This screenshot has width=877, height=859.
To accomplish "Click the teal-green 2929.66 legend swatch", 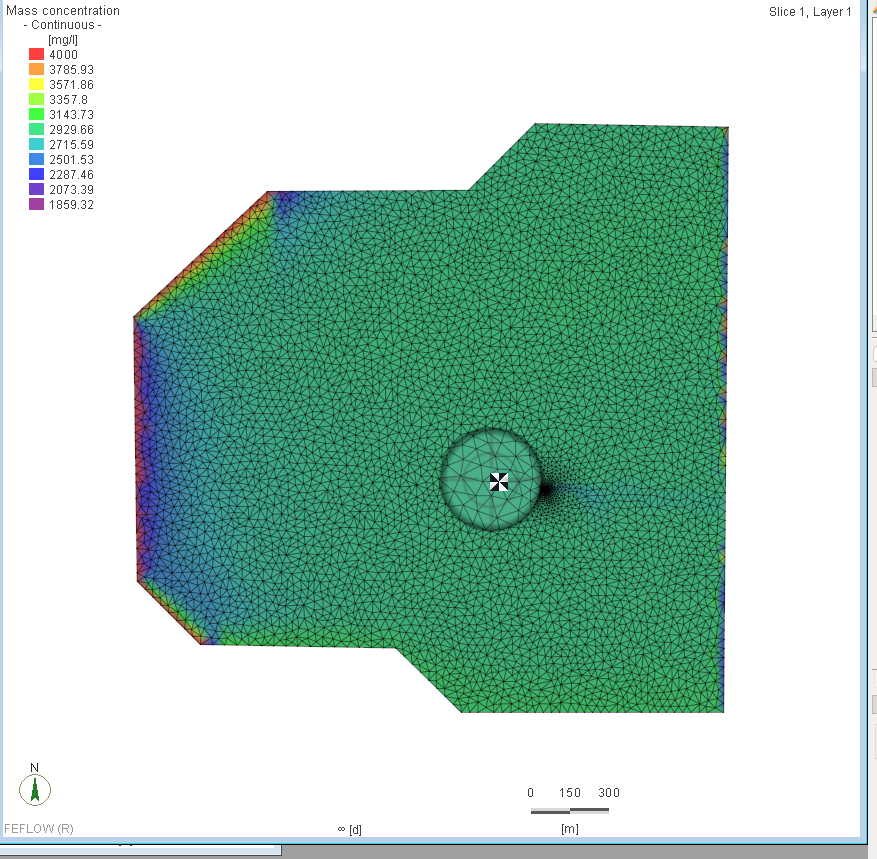I will click(x=36, y=130).
